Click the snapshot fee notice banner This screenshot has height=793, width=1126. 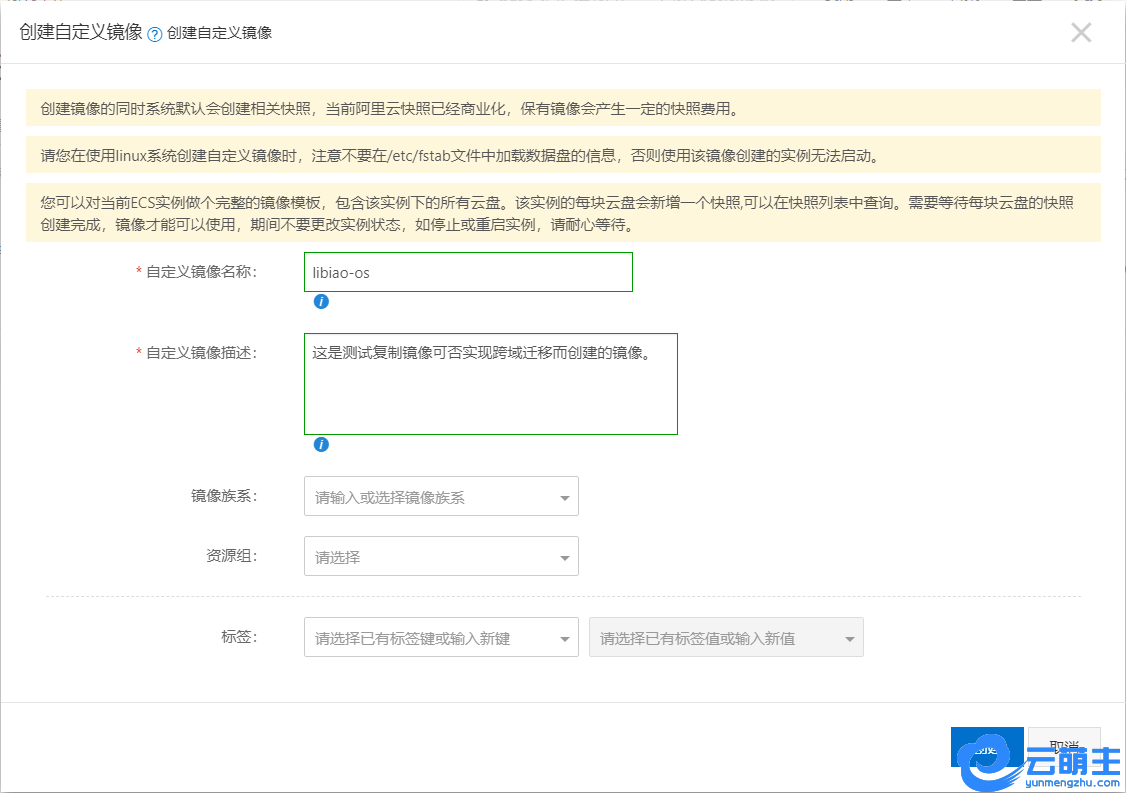coord(563,108)
